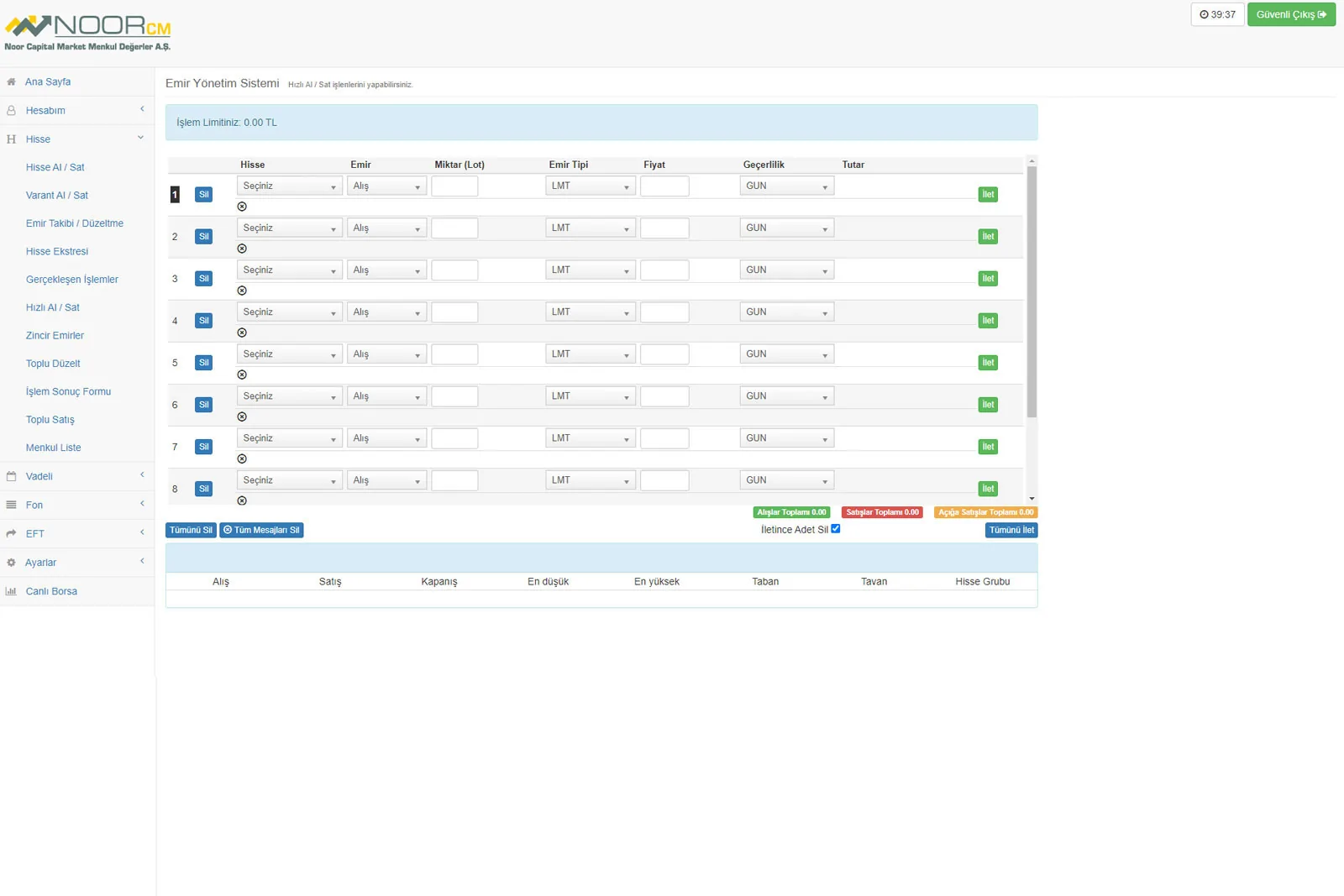The width and height of the screenshot is (1344, 896).
Task: Click the Vadeli calendar icon
Action: point(11,477)
